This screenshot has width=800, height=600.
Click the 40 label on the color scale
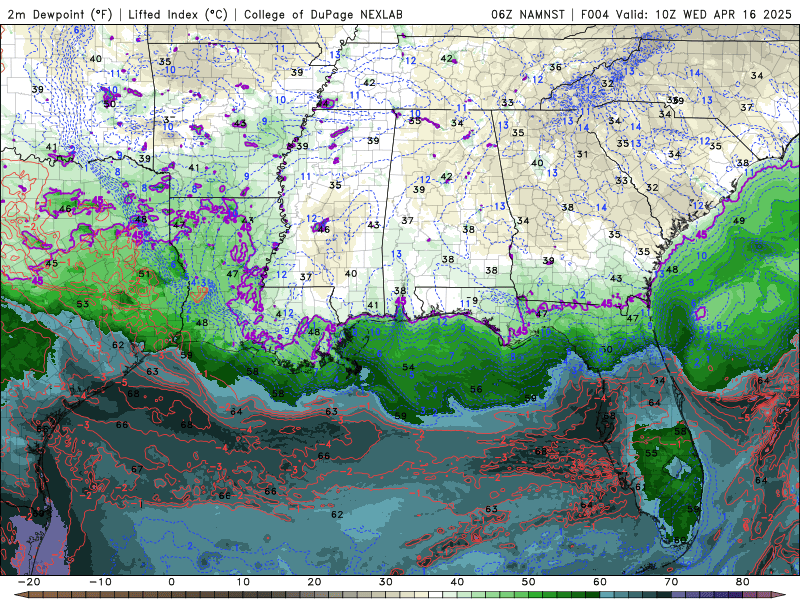pyautogui.click(x=457, y=582)
